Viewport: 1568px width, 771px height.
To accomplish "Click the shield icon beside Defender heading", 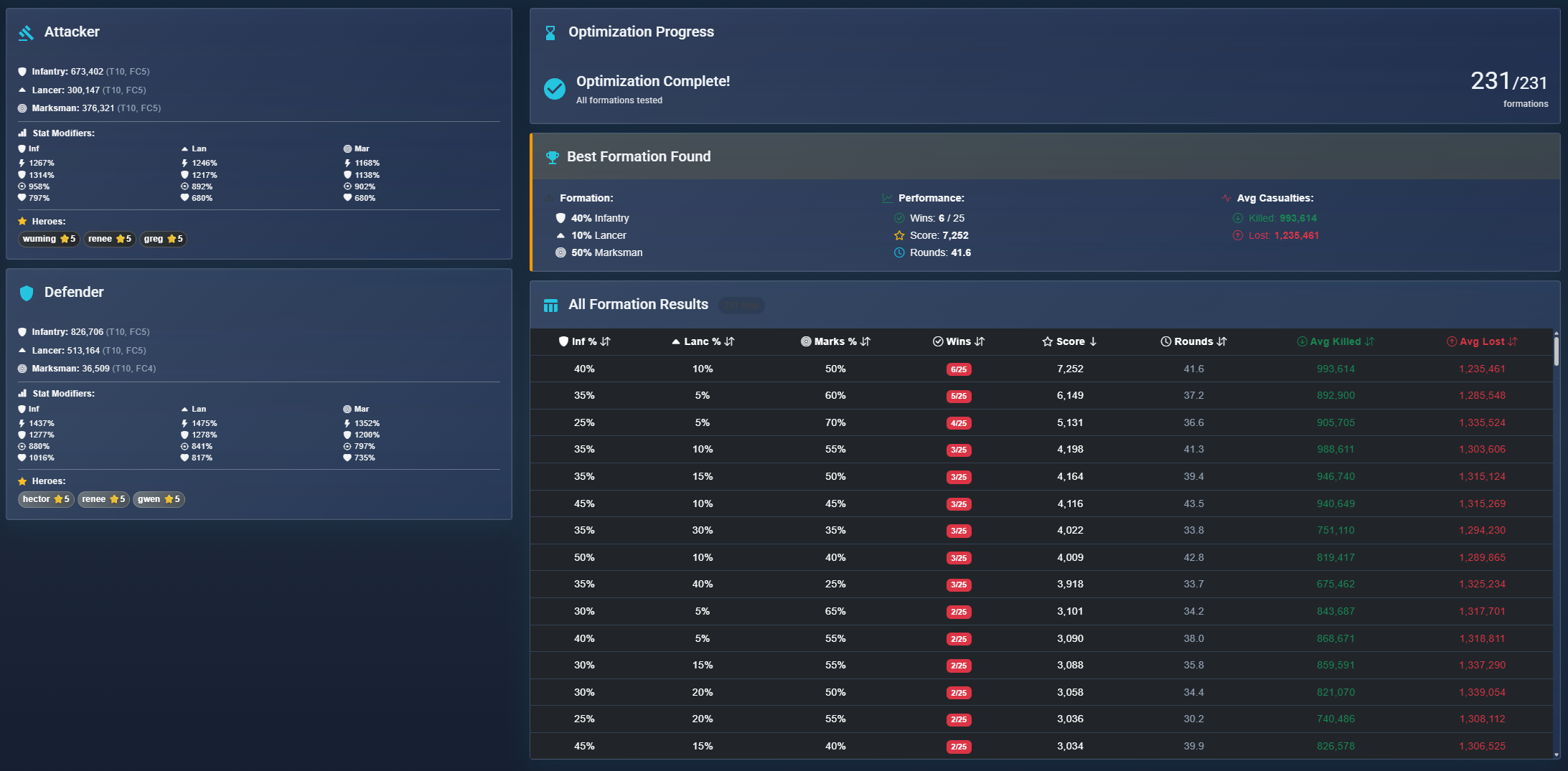I will click(27, 292).
